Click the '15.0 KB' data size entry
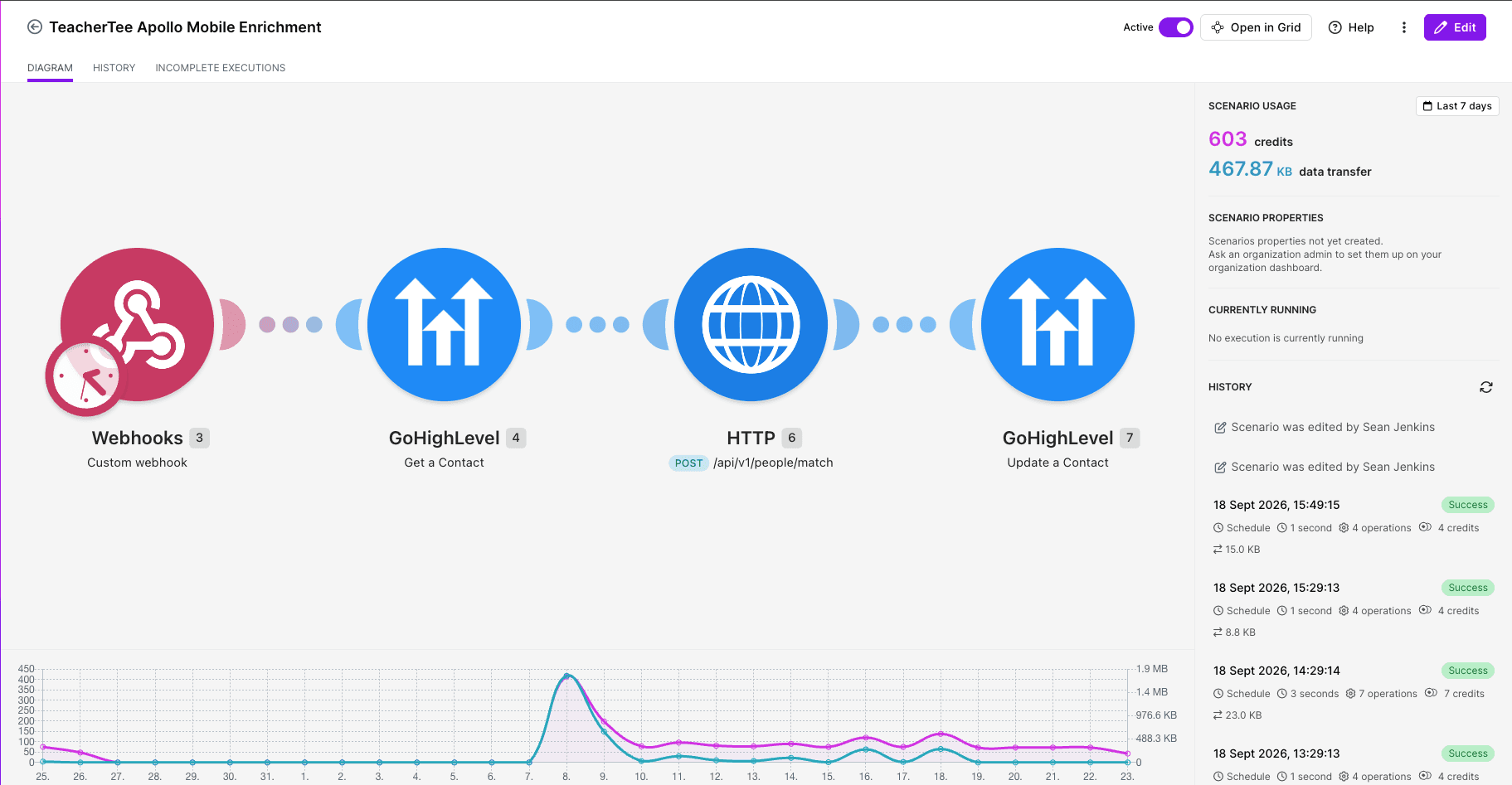1512x785 pixels. point(1237,550)
